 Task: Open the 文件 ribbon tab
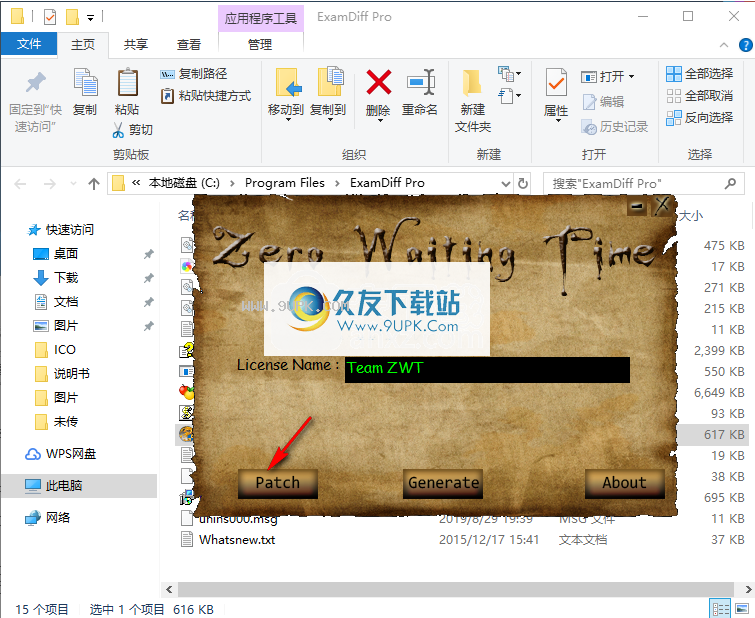point(29,44)
